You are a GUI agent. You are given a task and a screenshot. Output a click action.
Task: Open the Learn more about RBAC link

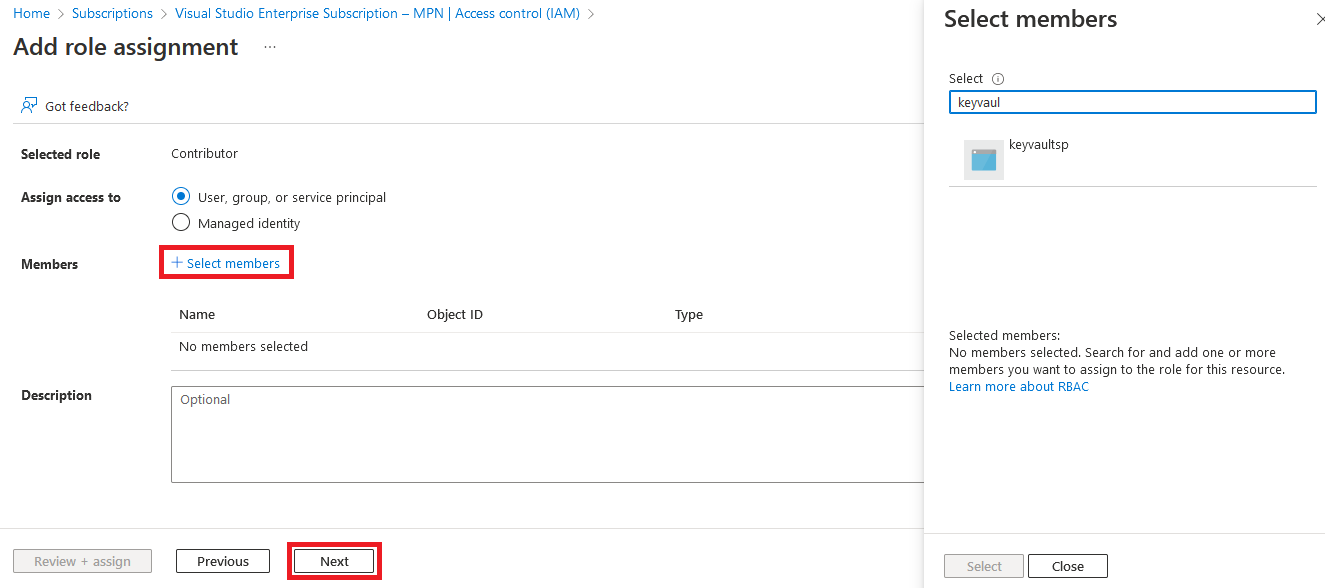1019,387
